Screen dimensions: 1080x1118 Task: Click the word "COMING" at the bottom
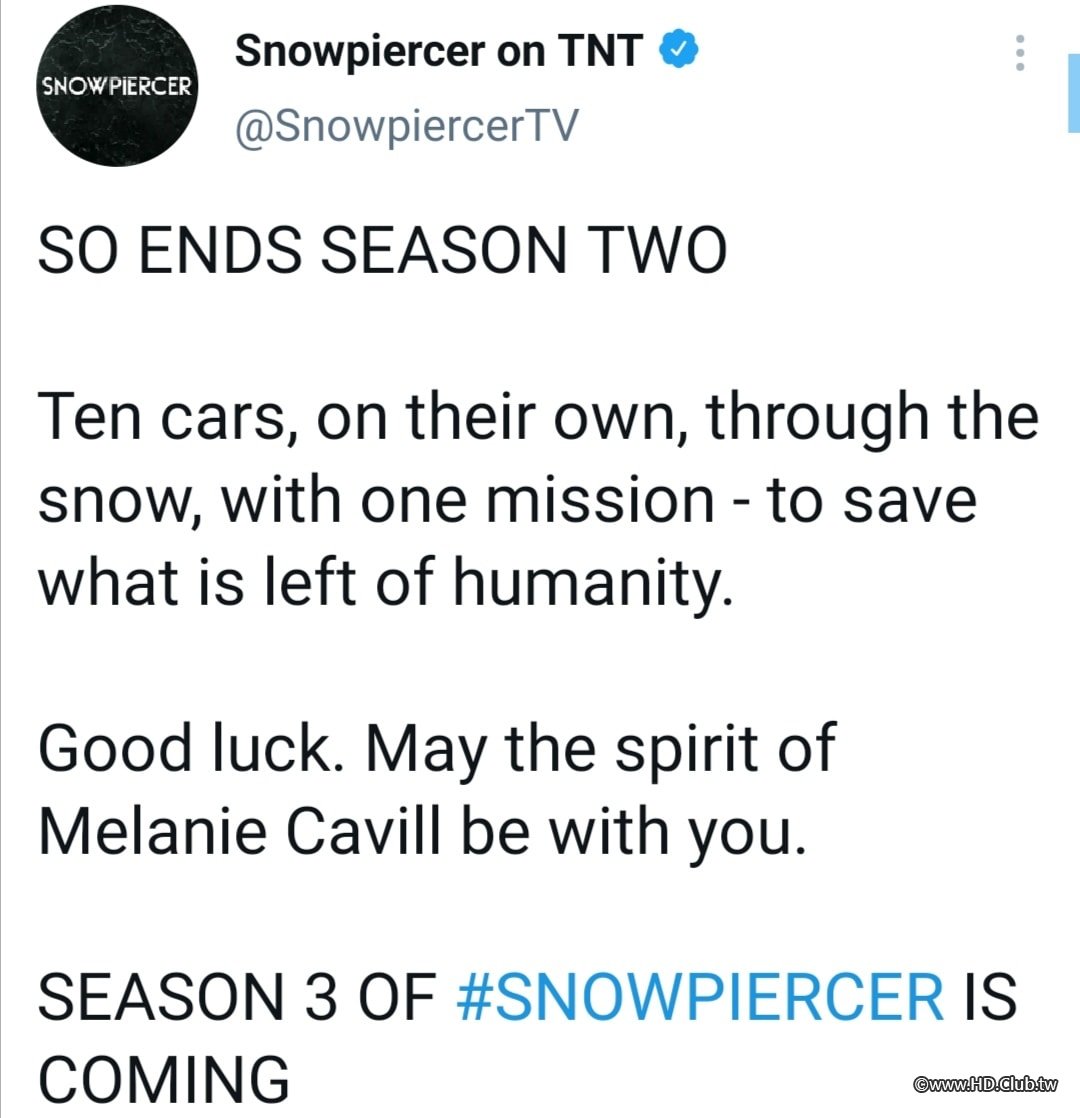(163, 1078)
